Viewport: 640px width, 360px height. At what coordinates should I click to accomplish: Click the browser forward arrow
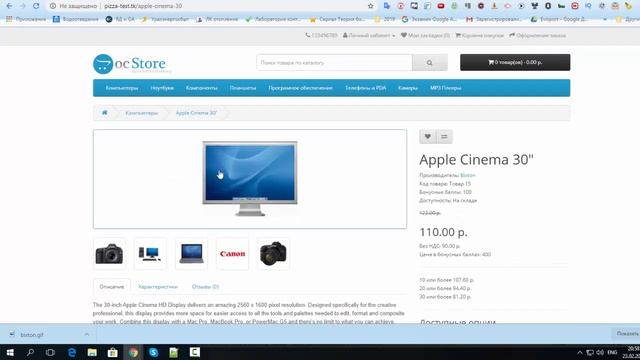click(x=23, y=6)
